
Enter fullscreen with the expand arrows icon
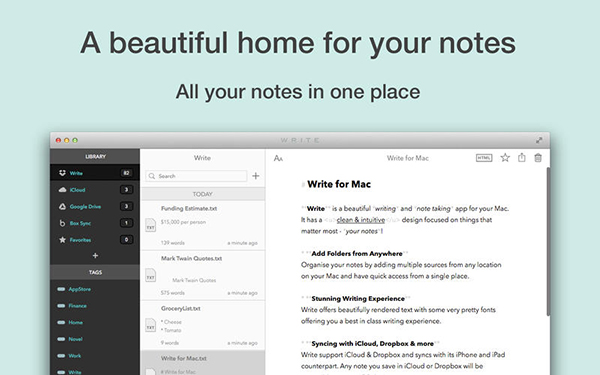coord(539,140)
